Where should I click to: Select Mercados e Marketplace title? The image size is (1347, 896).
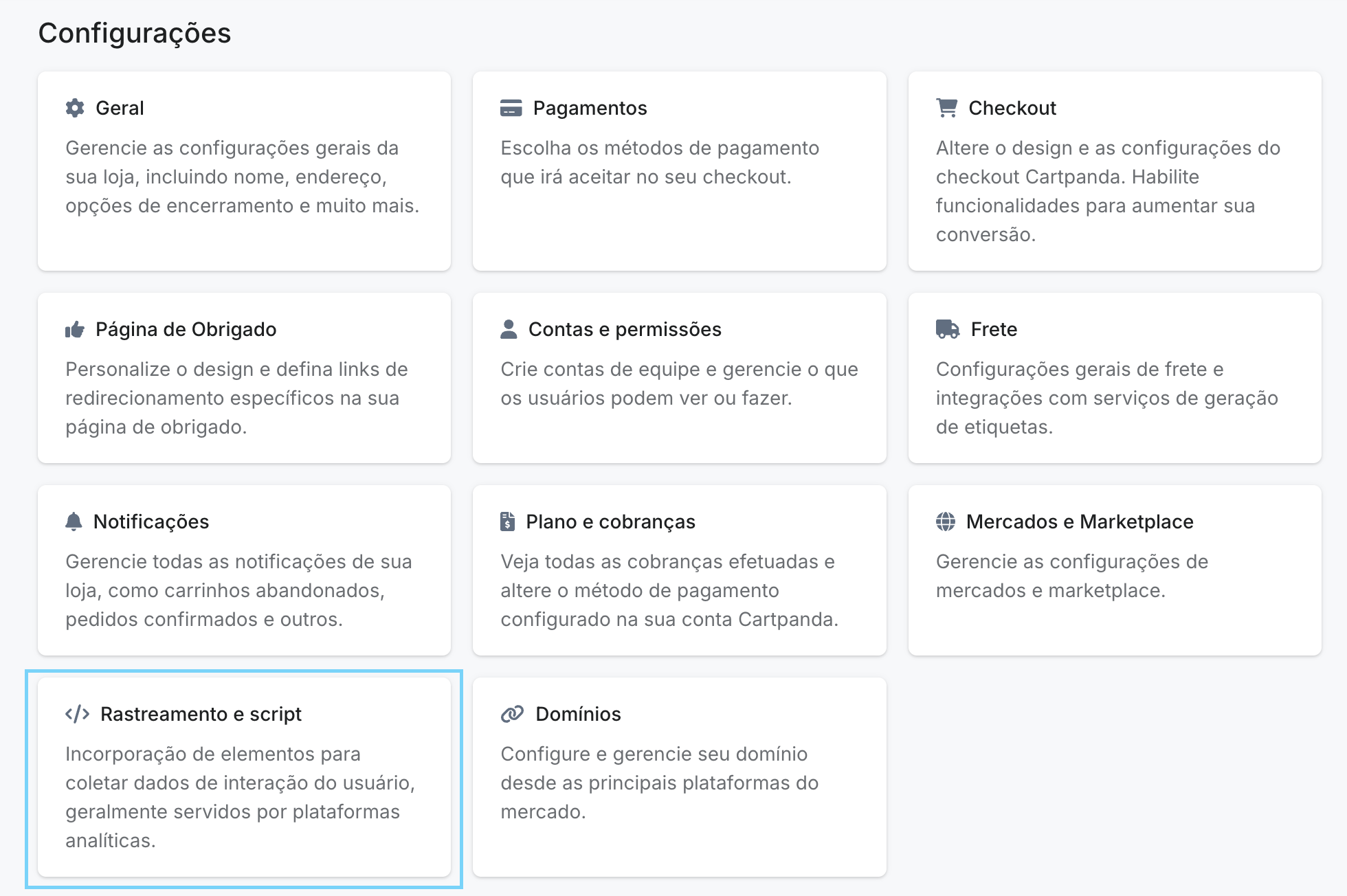[x=1079, y=522]
